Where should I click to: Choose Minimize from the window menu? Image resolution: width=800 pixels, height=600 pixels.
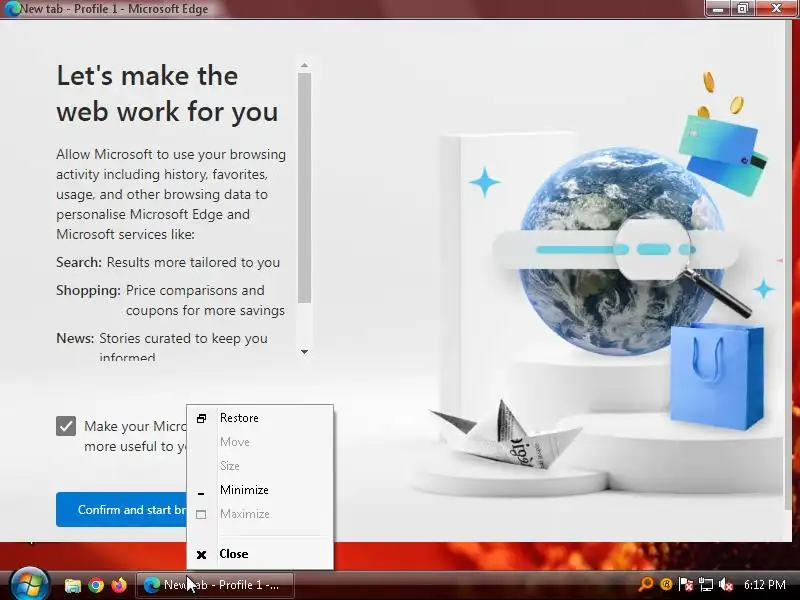(x=260, y=490)
